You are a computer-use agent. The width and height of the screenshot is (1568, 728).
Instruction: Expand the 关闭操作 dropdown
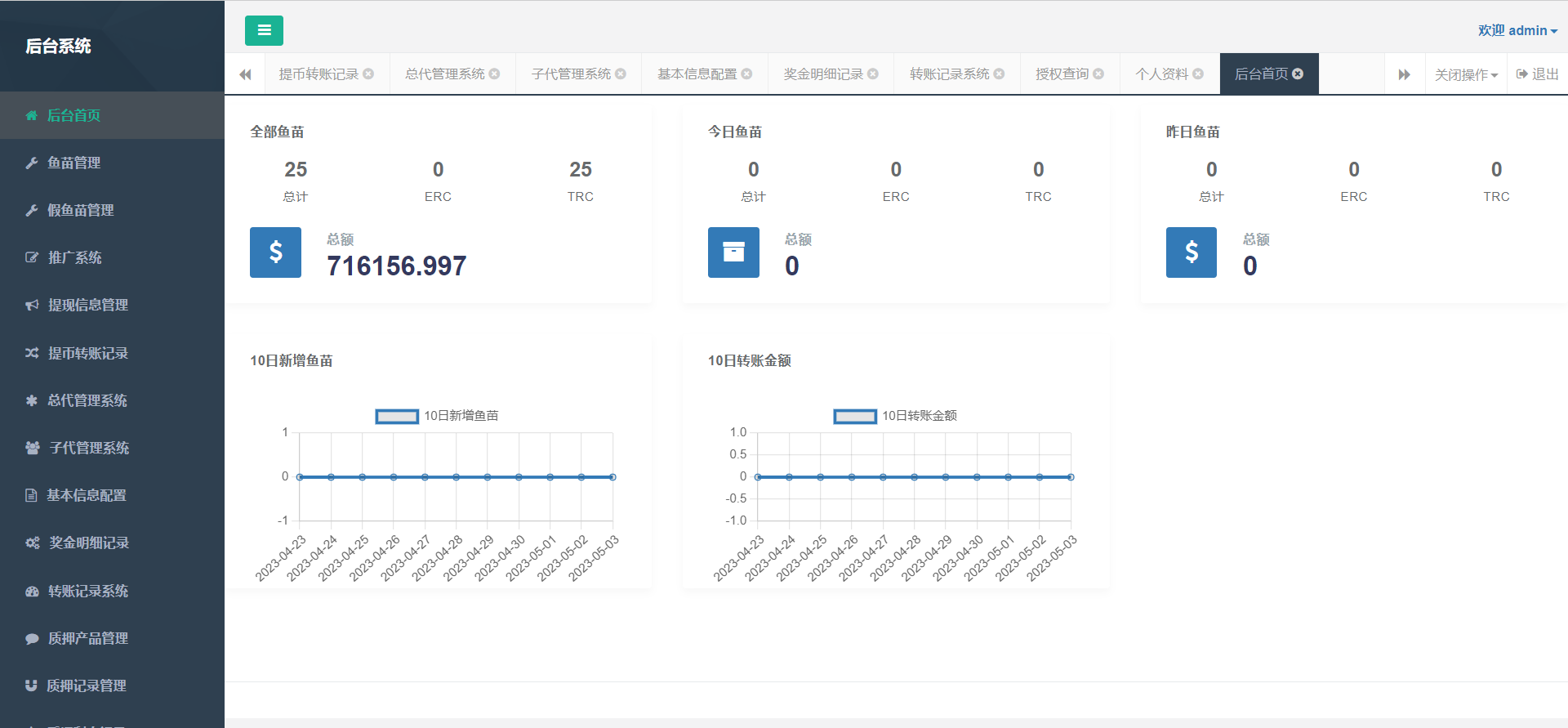point(1466,74)
